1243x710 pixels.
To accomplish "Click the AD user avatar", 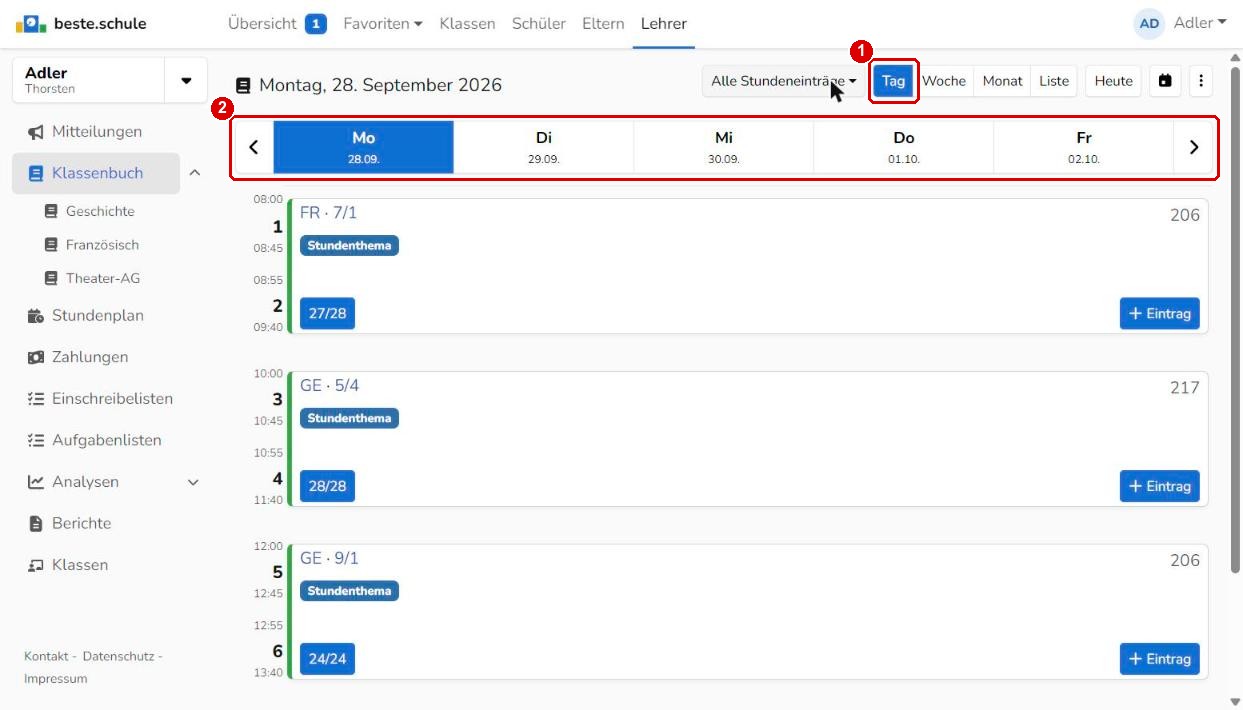I will (x=1149, y=24).
